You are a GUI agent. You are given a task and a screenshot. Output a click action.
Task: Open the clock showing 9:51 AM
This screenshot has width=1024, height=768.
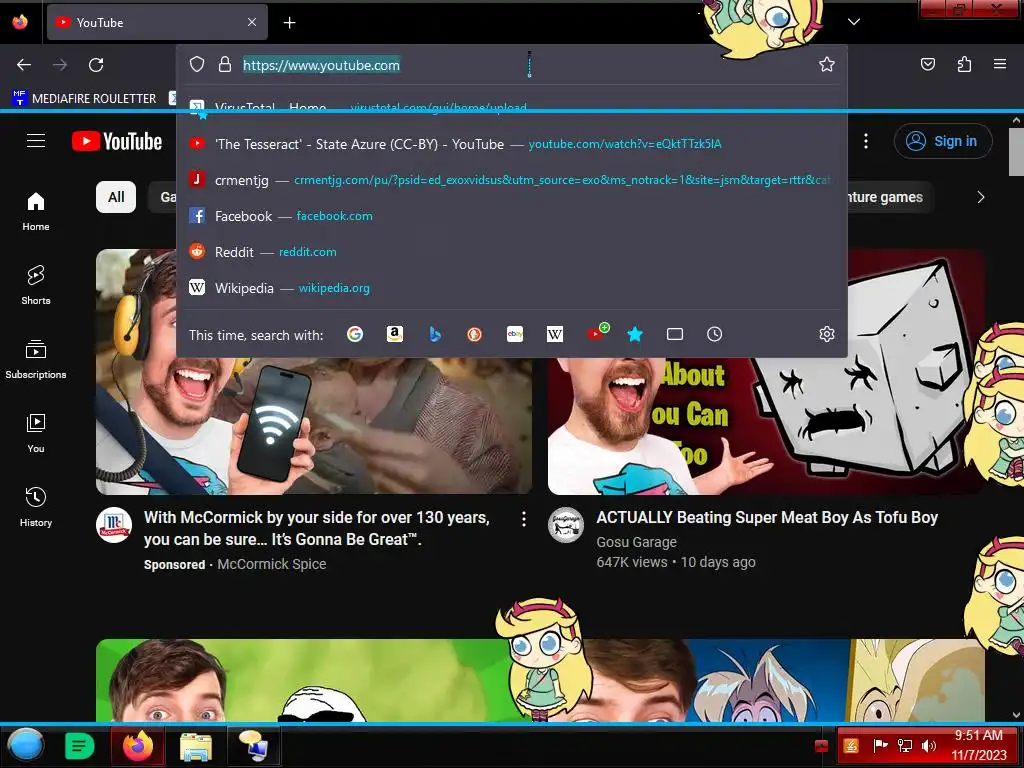[x=978, y=745]
